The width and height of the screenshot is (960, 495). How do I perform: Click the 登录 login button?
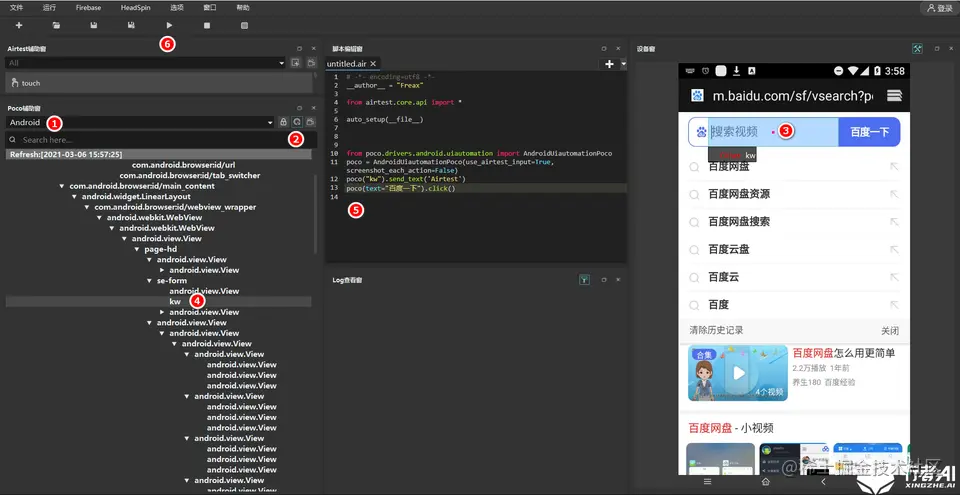click(939, 9)
